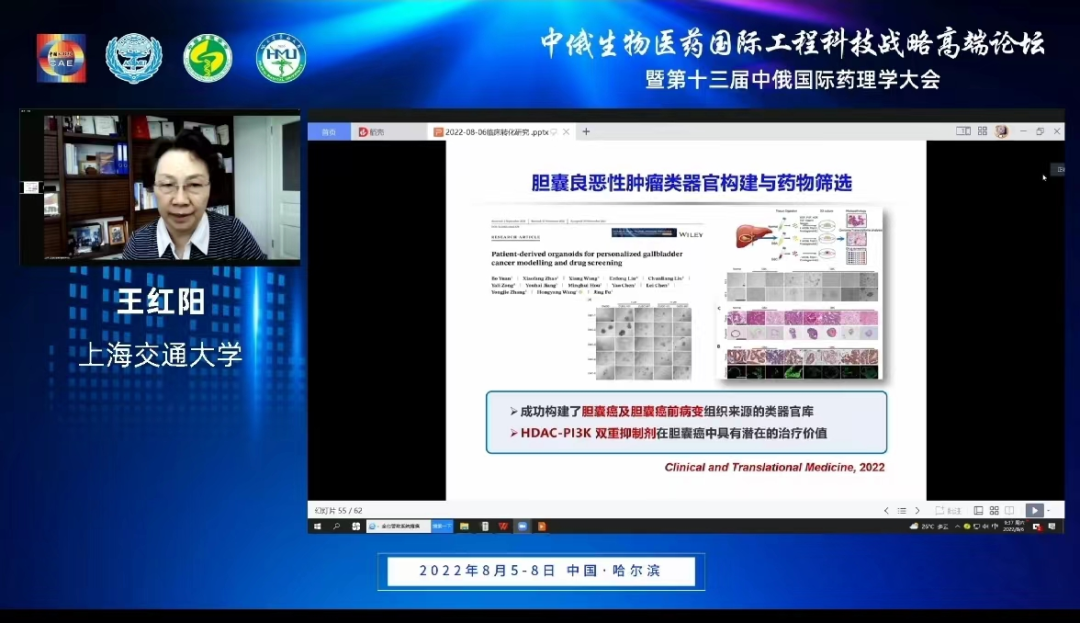Switch to the 首页 home tab
This screenshot has width=1080, height=623.
tap(329, 131)
